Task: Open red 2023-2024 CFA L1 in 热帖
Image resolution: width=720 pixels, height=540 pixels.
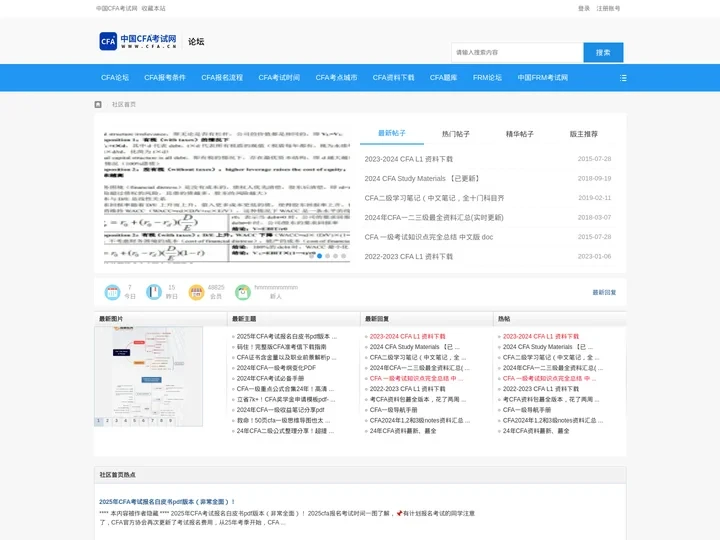Action: click(540, 336)
